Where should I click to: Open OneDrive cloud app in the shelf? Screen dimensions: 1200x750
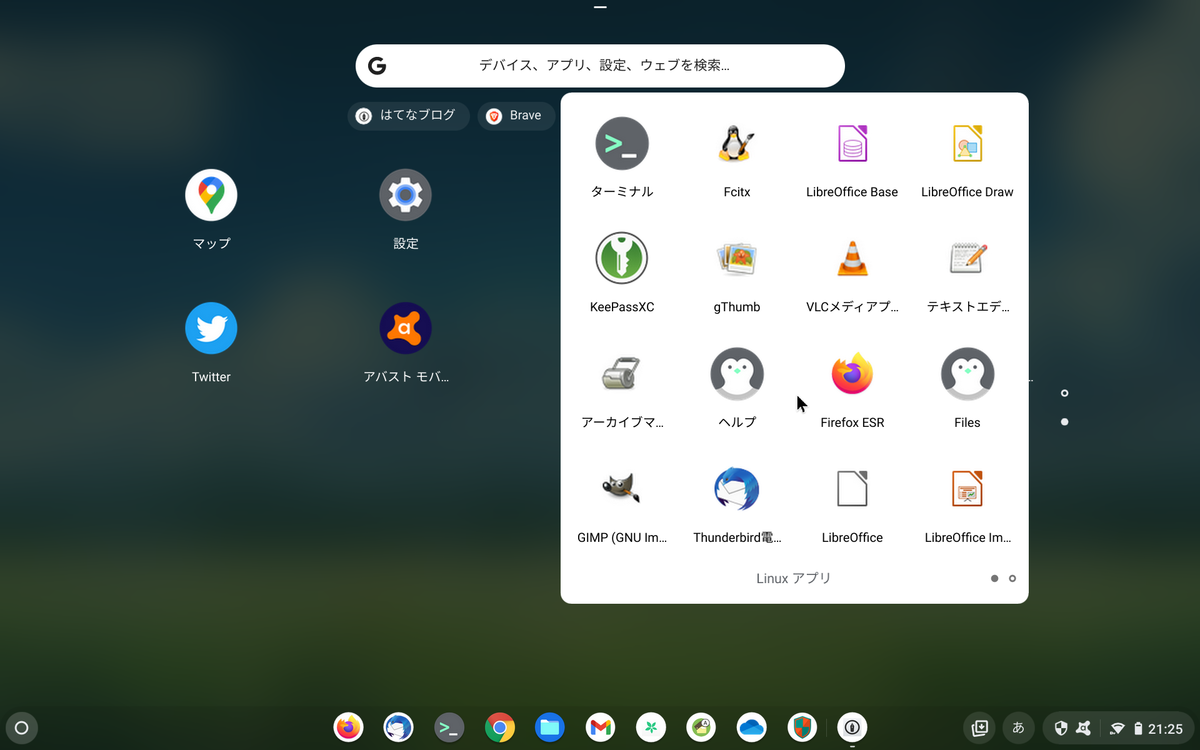point(751,728)
